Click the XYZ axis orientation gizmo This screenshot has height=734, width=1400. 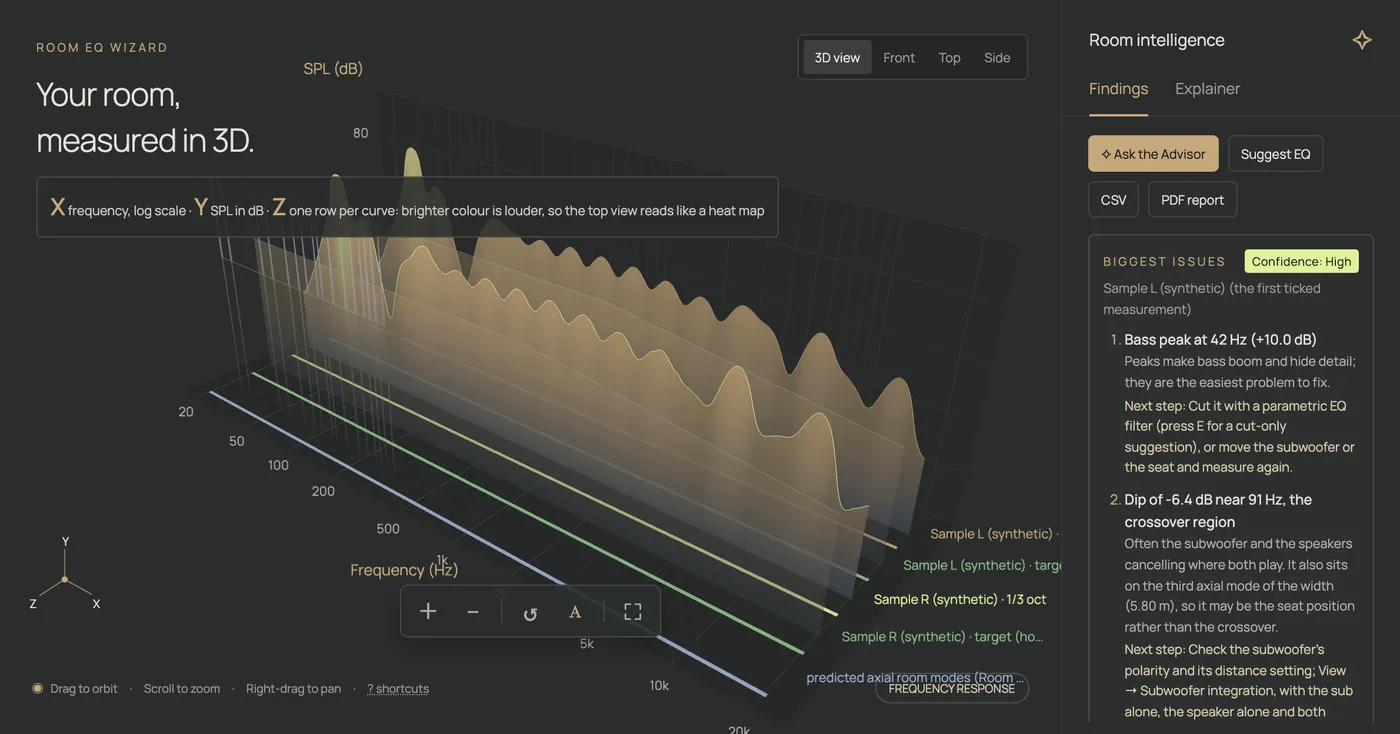click(x=65, y=577)
